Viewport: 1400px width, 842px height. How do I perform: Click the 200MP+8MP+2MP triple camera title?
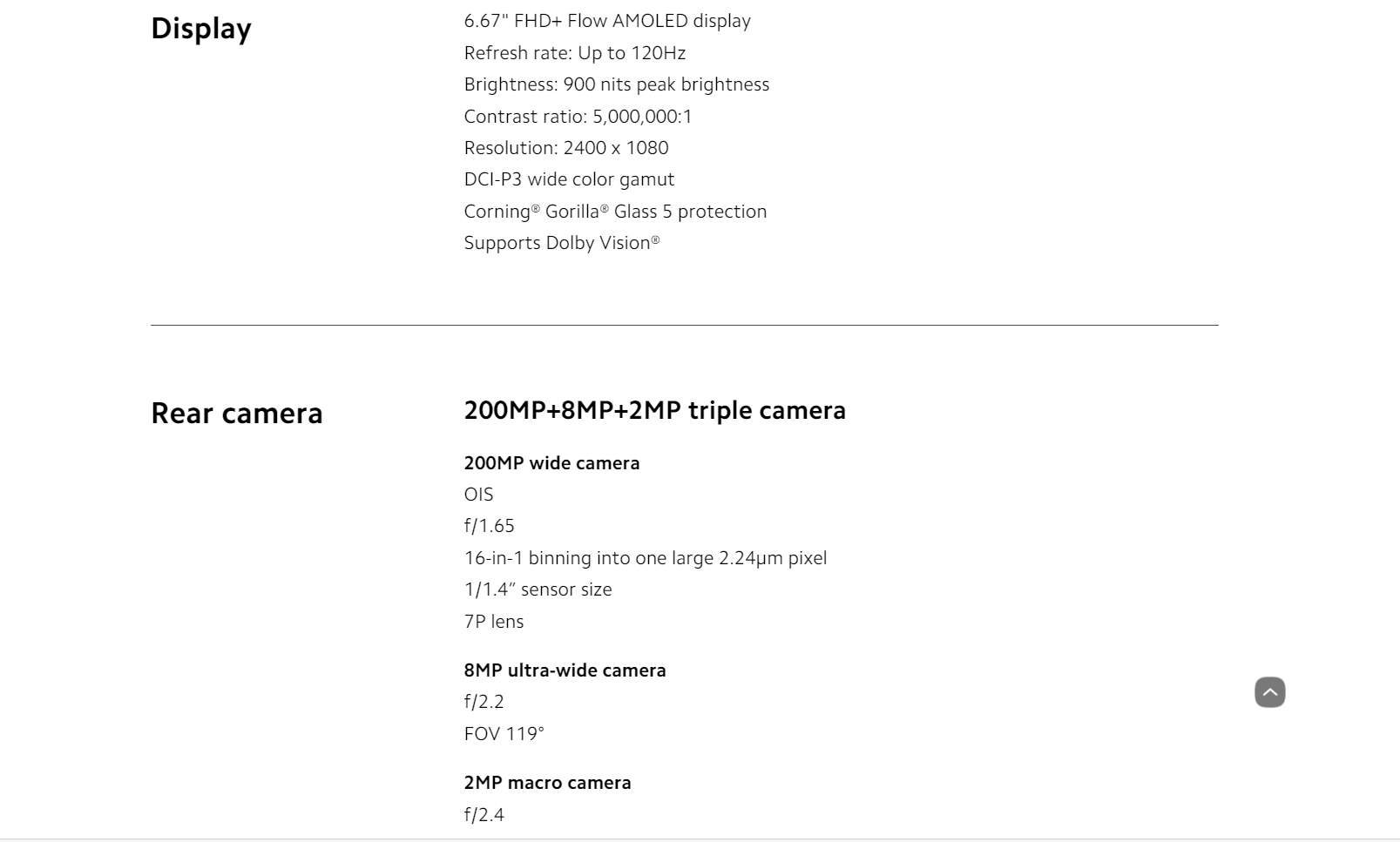pyautogui.click(x=655, y=410)
